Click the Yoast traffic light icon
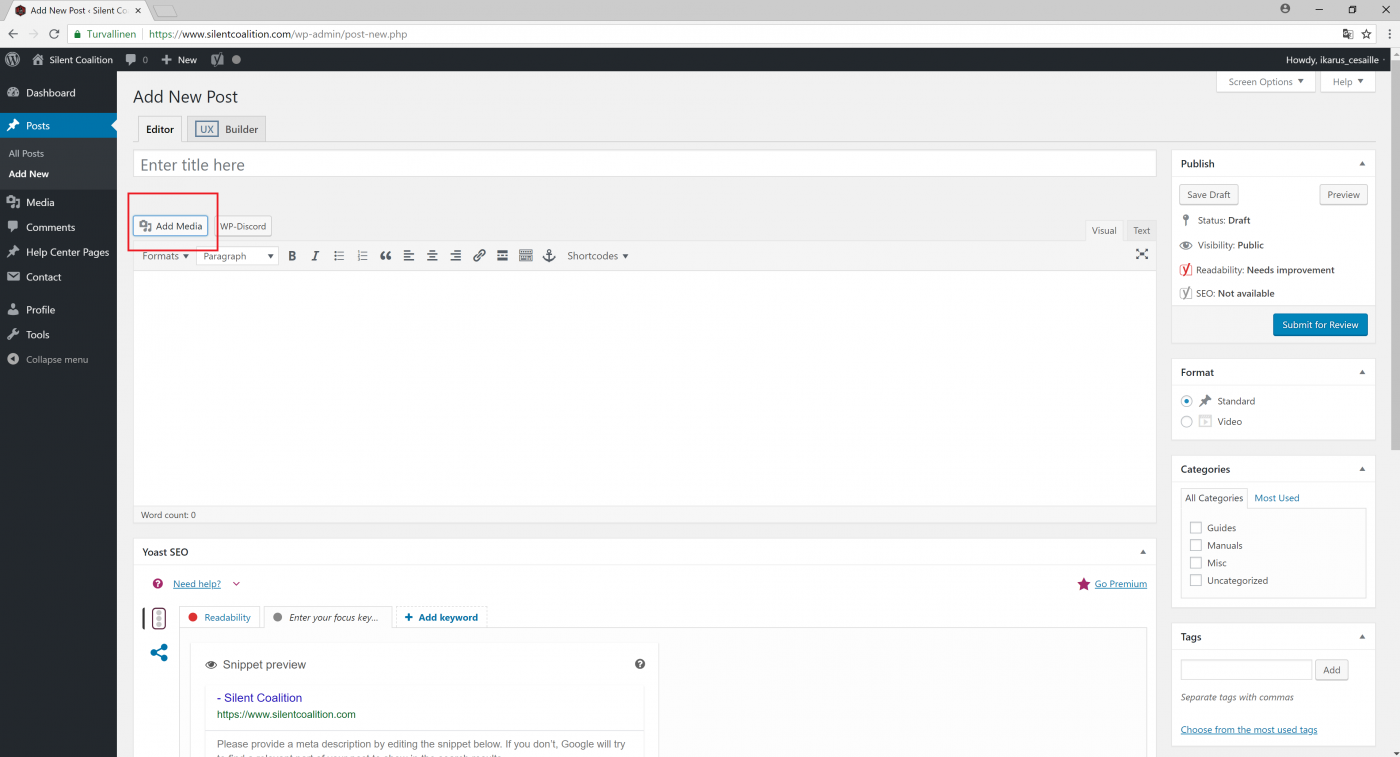The image size is (1400, 757). pos(158,619)
